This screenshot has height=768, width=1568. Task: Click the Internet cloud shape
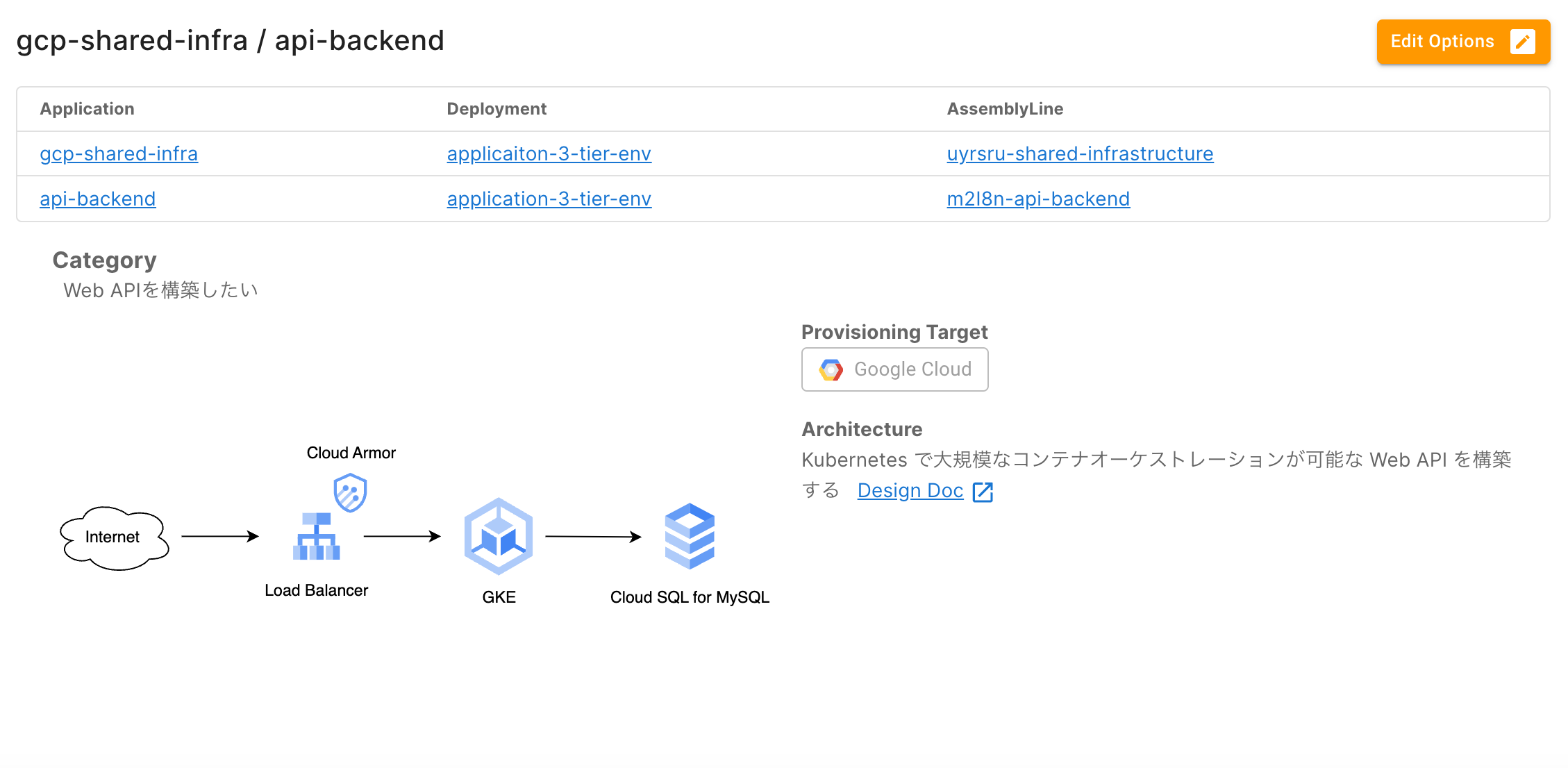(114, 537)
